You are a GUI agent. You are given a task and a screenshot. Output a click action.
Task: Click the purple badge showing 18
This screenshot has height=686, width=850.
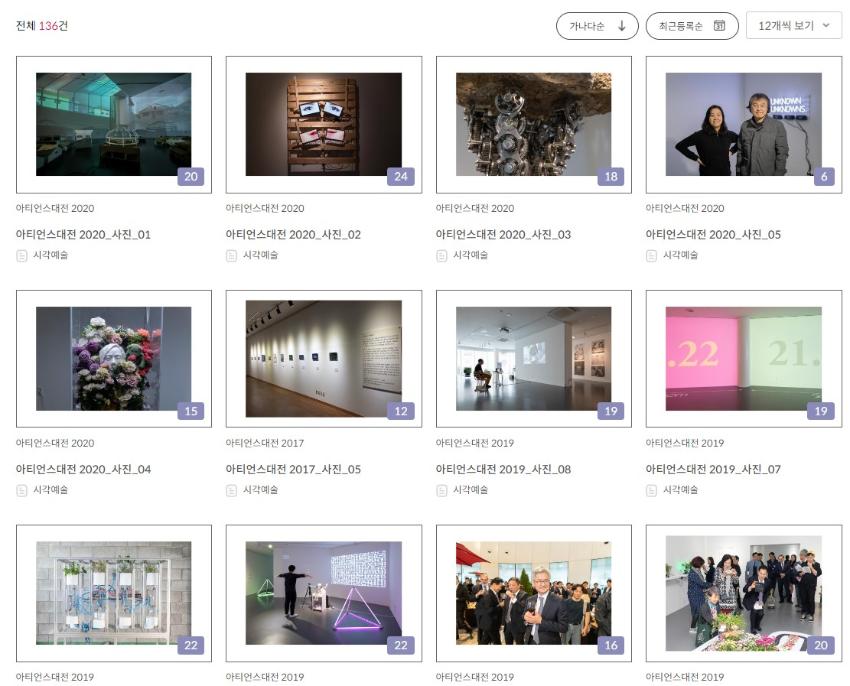point(610,177)
